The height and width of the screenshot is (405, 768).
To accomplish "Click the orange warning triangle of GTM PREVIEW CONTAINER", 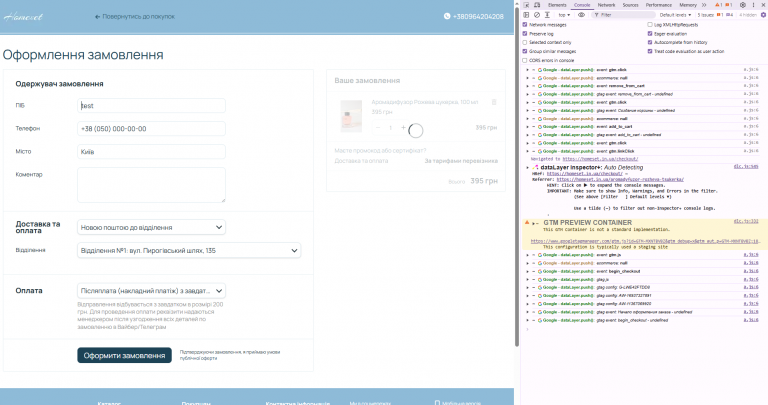I will pos(528,222).
